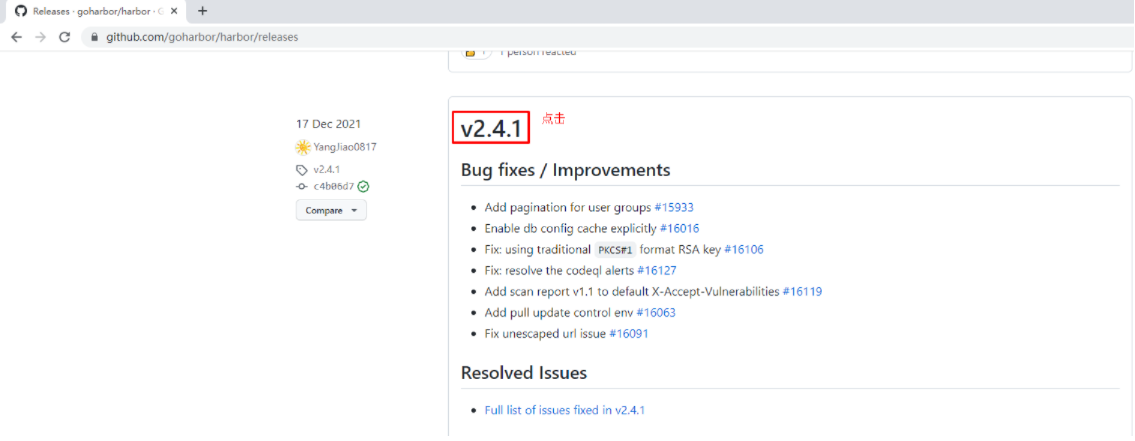Image resolution: width=1135 pixels, height=441 pixels.
Task: Open full list of issues fixed in v2.4.1
Action: click(x=565, y=410)
